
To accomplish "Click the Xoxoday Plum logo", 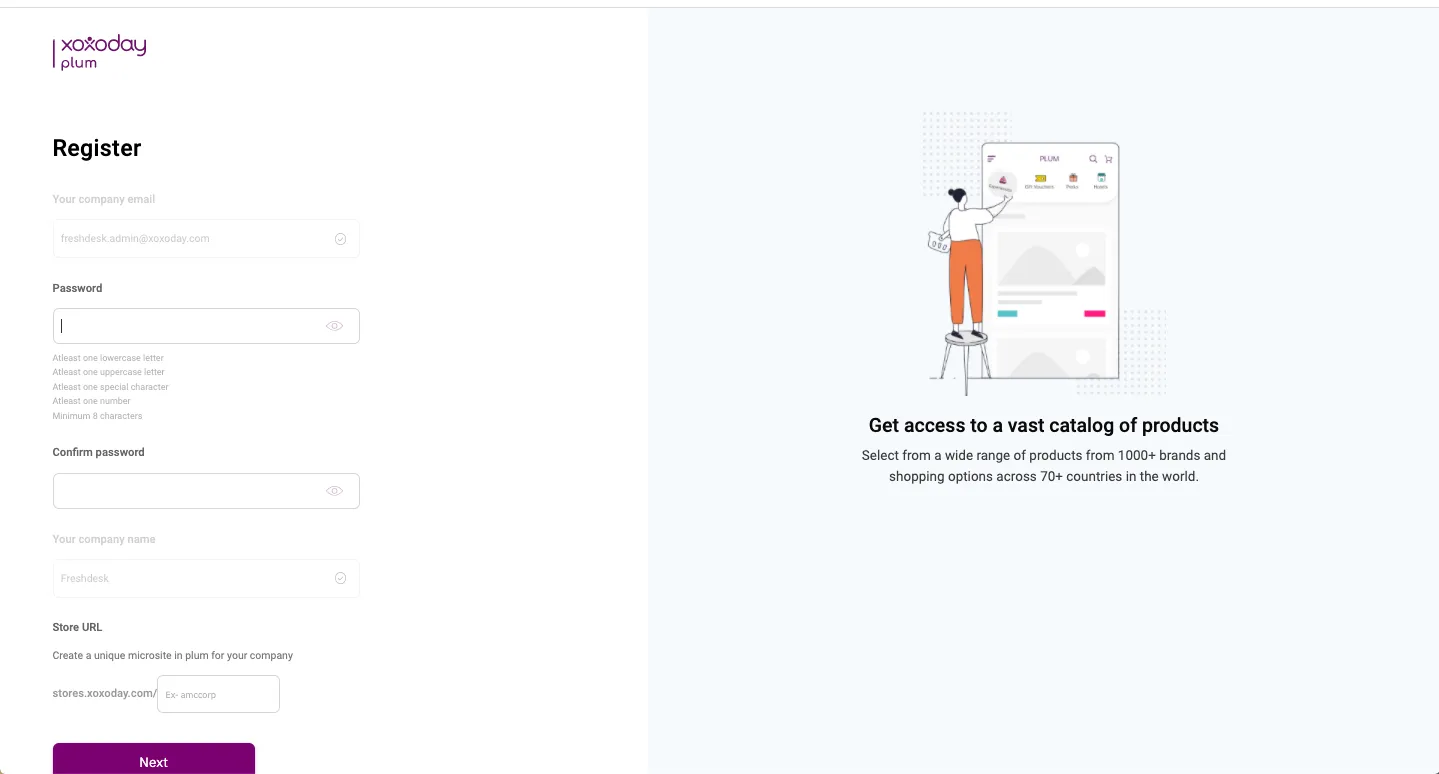I will click(x=99, y=52).
